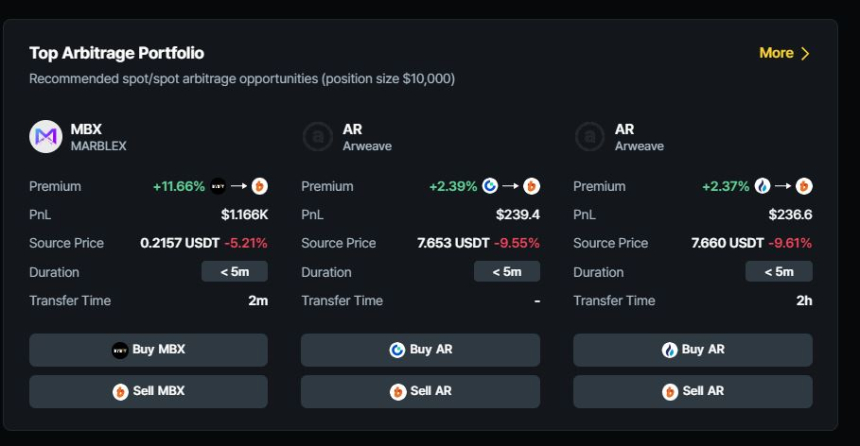Click source exchange icon in MBX premium row
This screenshot has height=446, width=860.
[218, 186]
